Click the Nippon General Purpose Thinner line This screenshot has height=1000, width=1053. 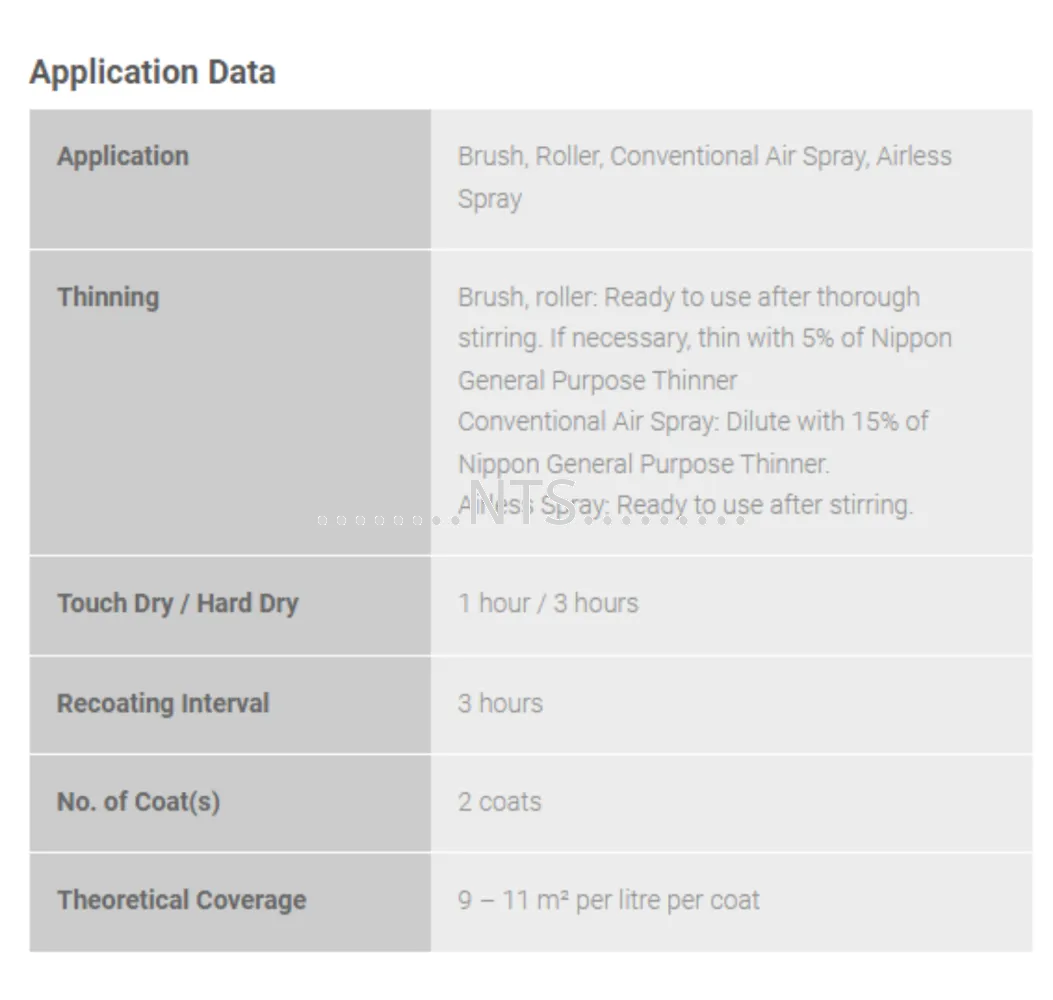tap(643, 464)
